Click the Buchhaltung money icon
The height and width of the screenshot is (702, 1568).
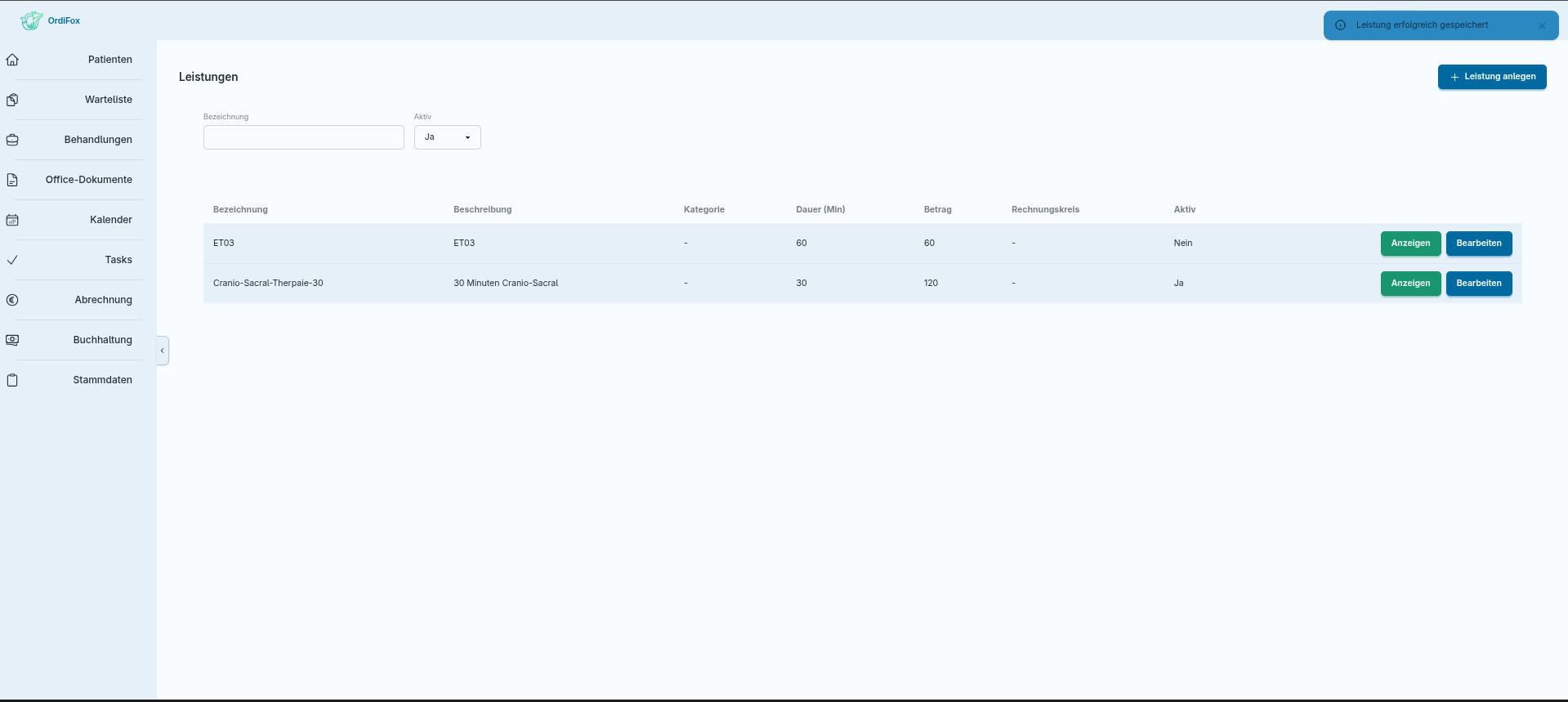(x=12, y=340)
